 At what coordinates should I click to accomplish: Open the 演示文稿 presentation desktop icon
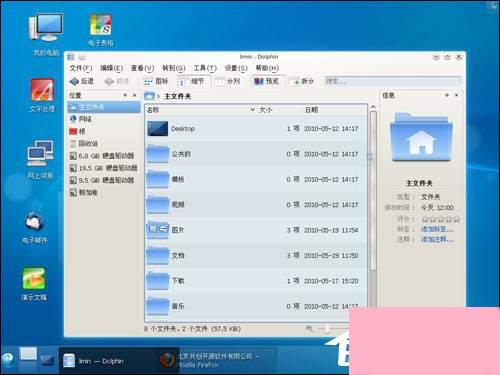click(34, 283)
